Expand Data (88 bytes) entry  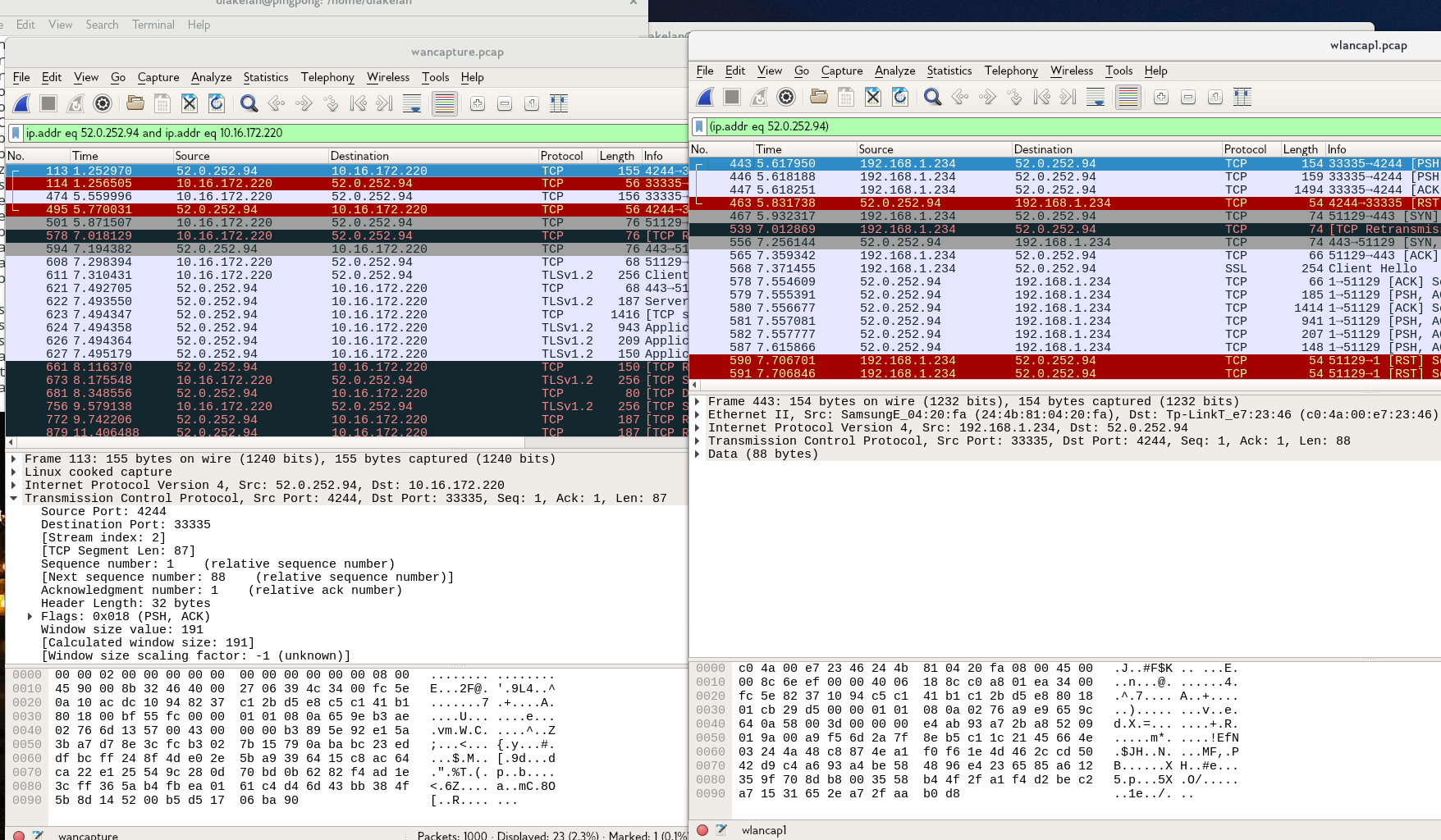click(x=698, y=454)
